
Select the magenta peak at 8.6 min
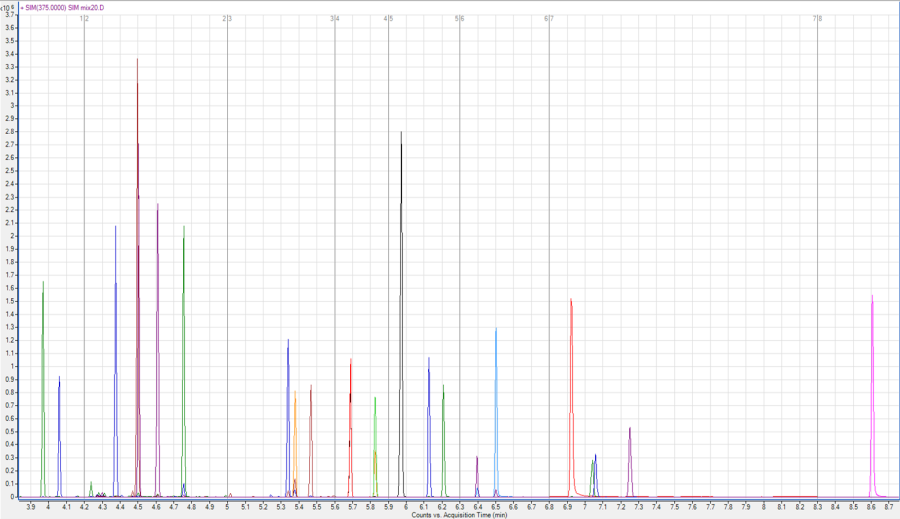(872, 396)
